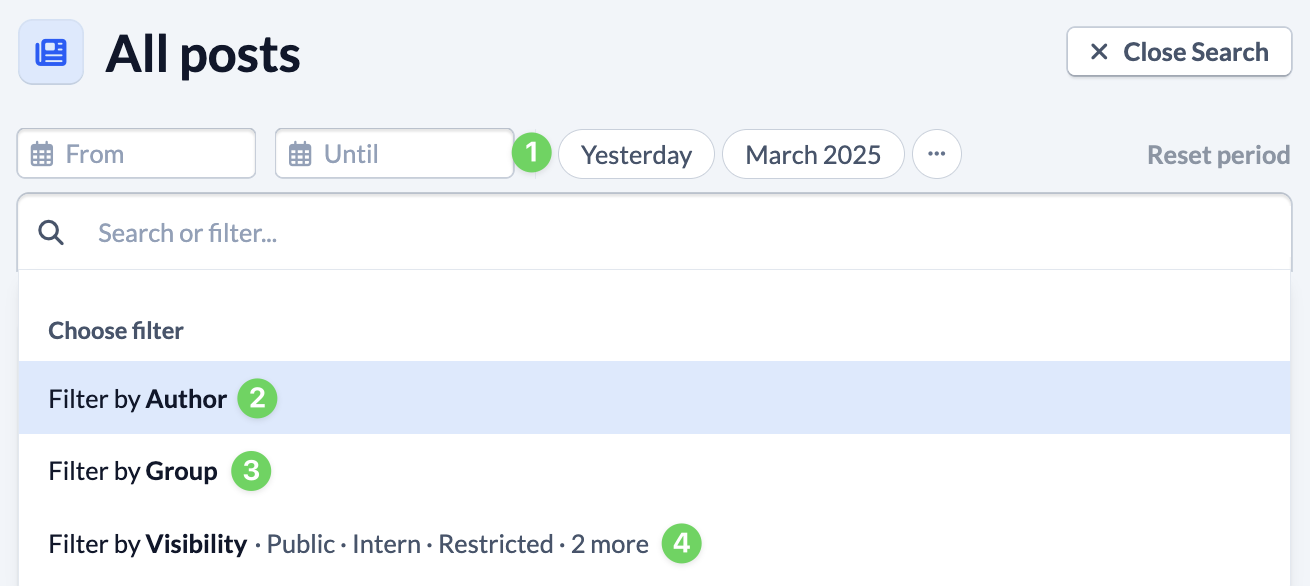Image resolution: width=1310 pixels, height=586 pixels.
Task: Click the Reset period link
Action: pos(1218,155)
